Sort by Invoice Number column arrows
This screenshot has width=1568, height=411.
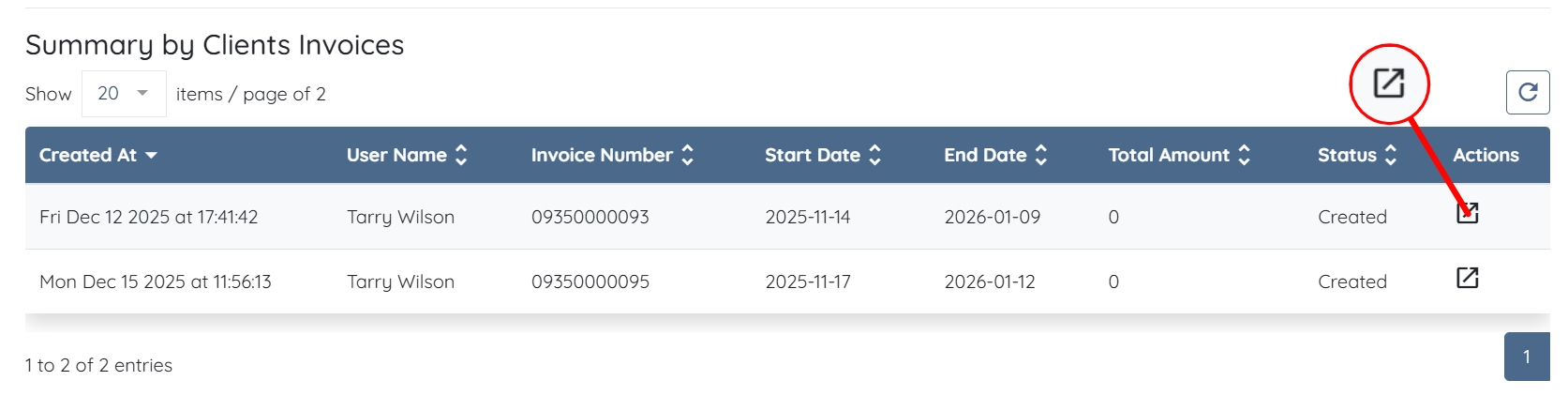(x=687, y=156)
